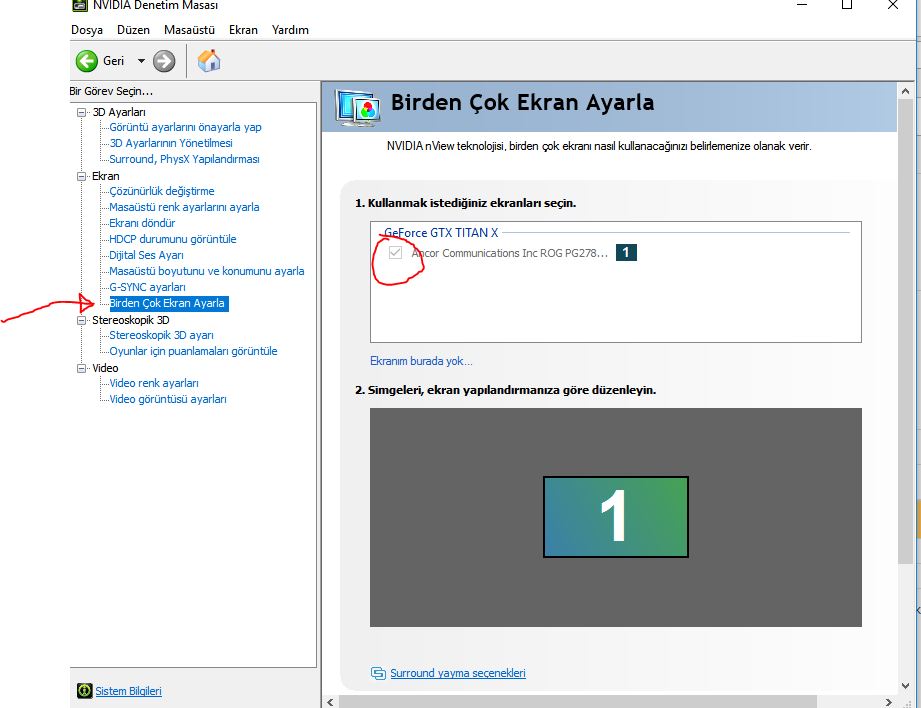Select Görüntü ayarlarını önayarla yap
Screen dimensions: 921x708
[185, 127]
